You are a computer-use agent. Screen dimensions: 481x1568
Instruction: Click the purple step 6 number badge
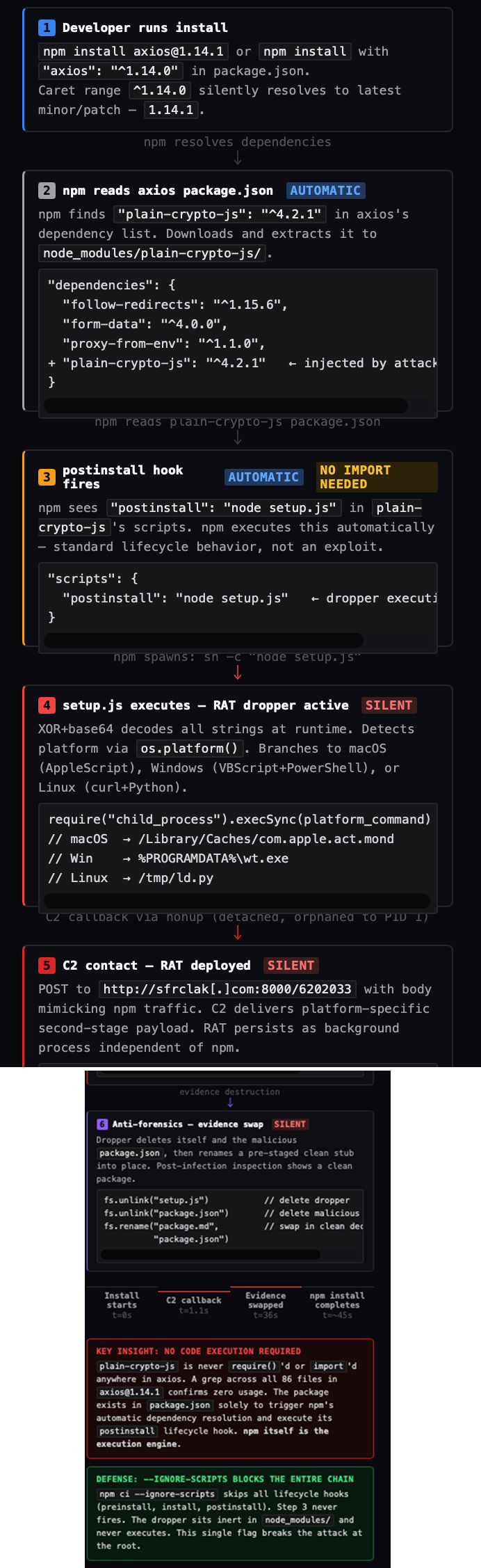[102, 1124]
